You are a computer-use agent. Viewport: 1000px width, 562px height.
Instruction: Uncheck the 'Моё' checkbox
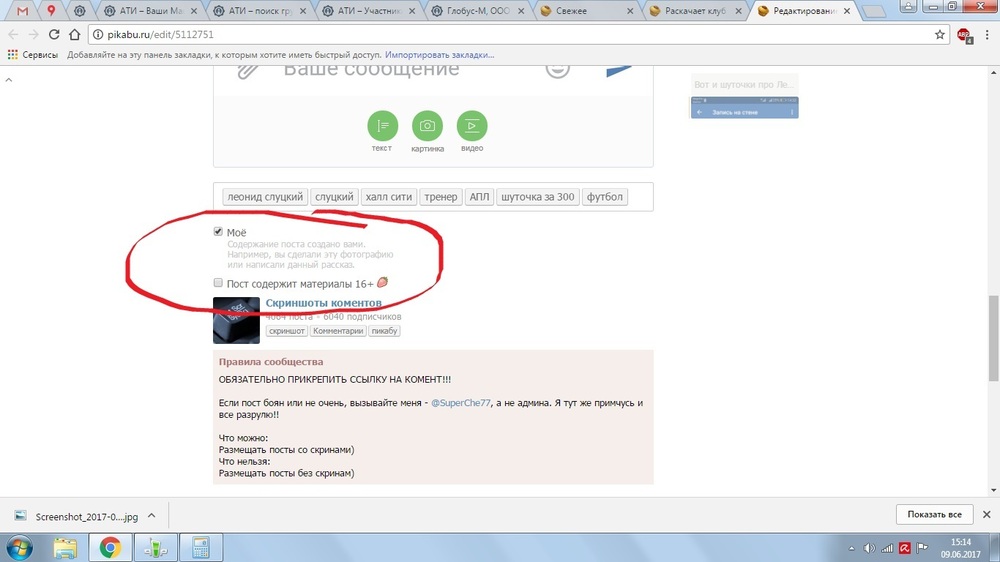click(218, 232)
